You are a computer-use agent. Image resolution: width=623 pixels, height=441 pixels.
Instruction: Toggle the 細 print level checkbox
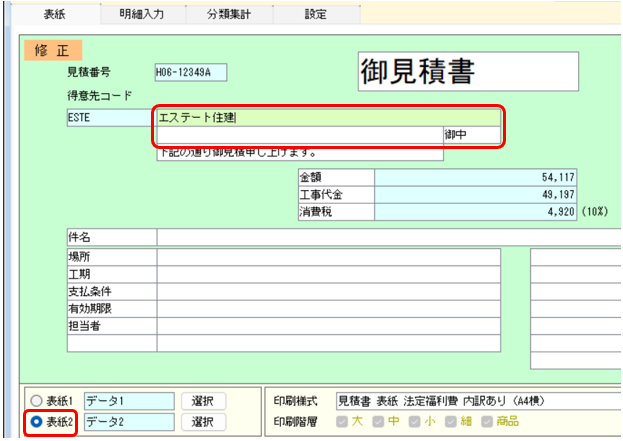click(x=450, y=422)
